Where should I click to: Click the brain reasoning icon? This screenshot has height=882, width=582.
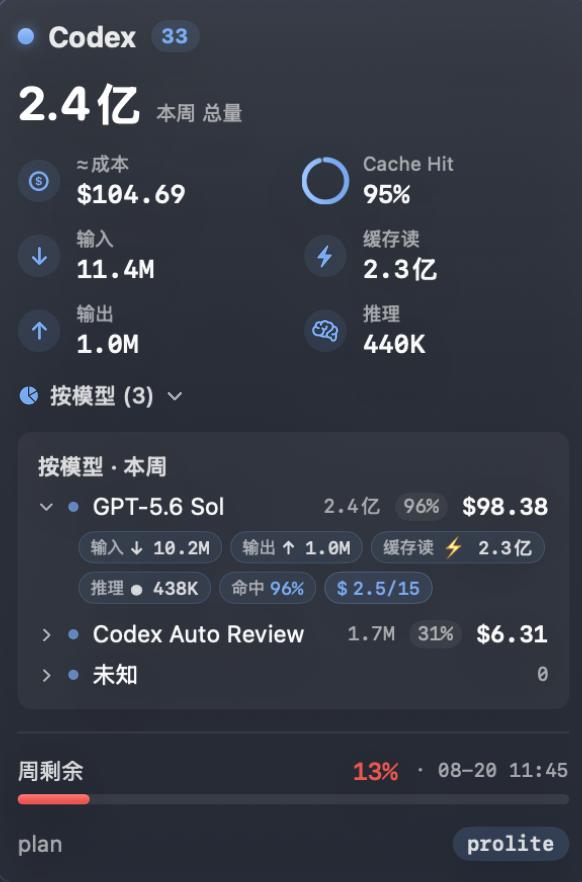tap(325, 331)
